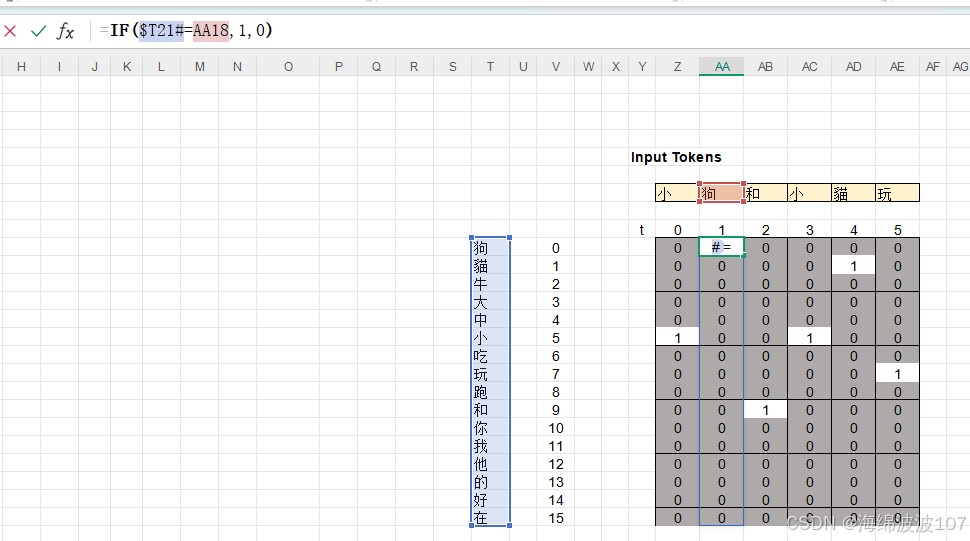
Task: Cancel the formula edit with the red X
Action: click(x=10, y=31)
